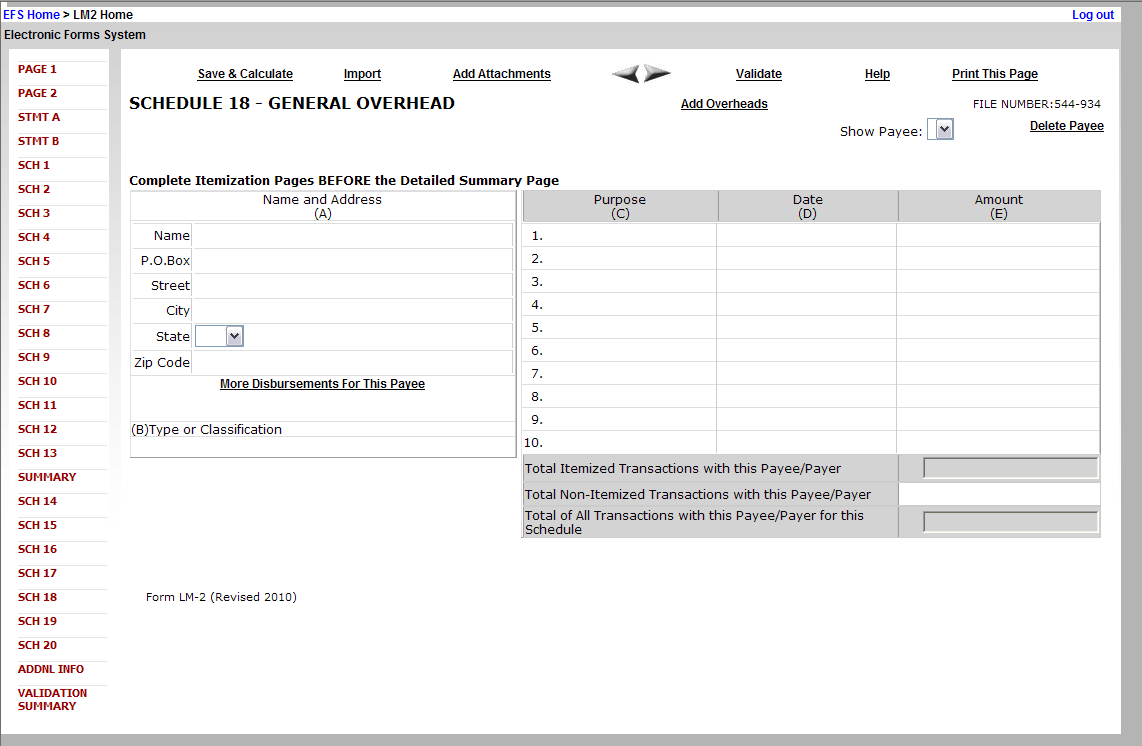This screenshot has height=746, width=1142.
Task: Open the Show Payee dropdown
Action: coord(940,130)
